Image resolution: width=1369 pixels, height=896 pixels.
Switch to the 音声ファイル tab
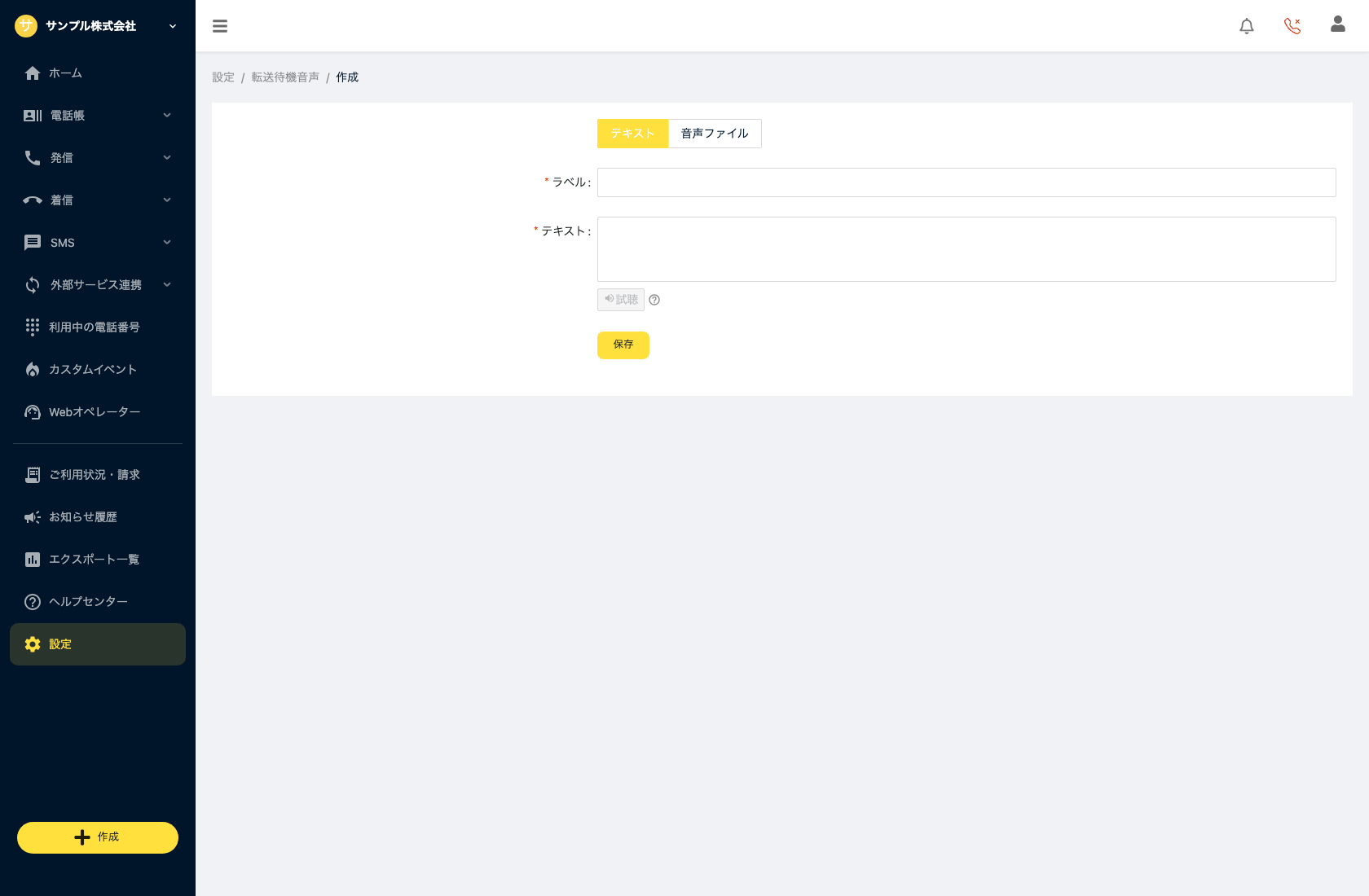point(715,134)
